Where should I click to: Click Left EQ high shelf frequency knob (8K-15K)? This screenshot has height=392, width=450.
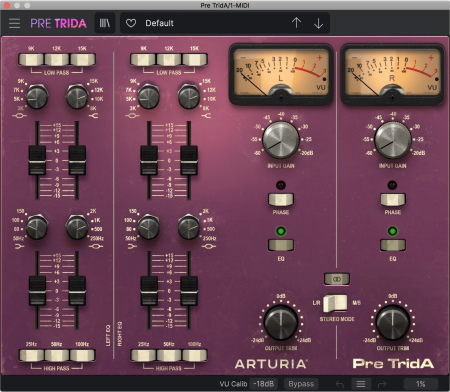[77, 97]
